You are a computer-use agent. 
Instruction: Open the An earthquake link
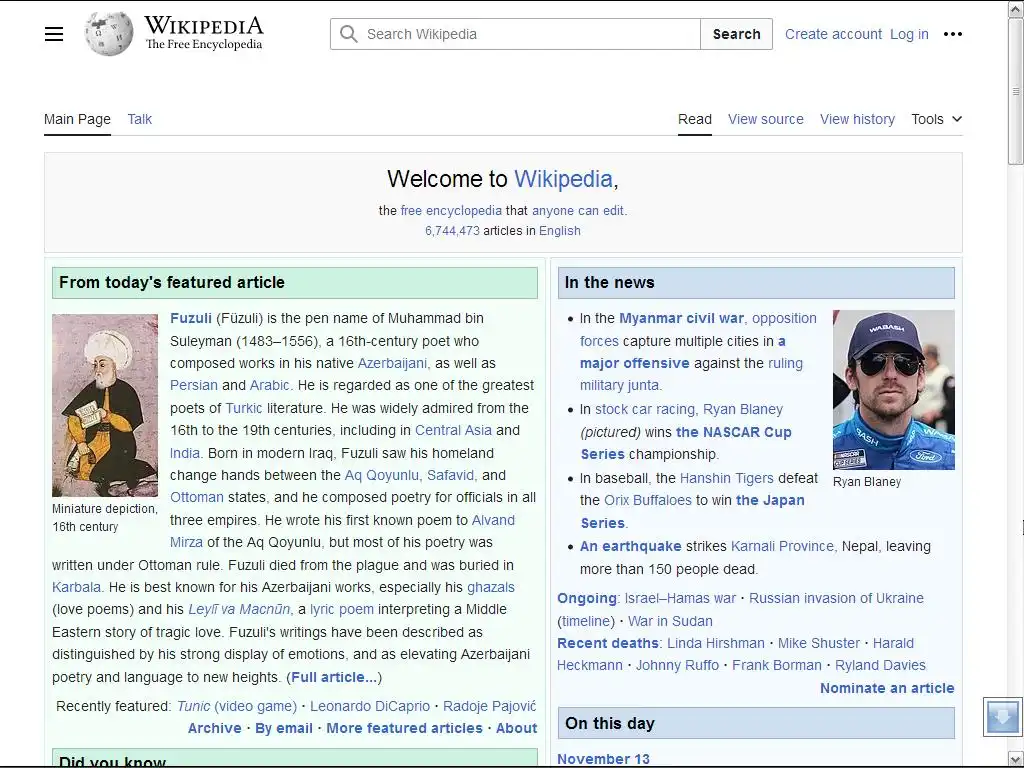(x=630, y=546)
